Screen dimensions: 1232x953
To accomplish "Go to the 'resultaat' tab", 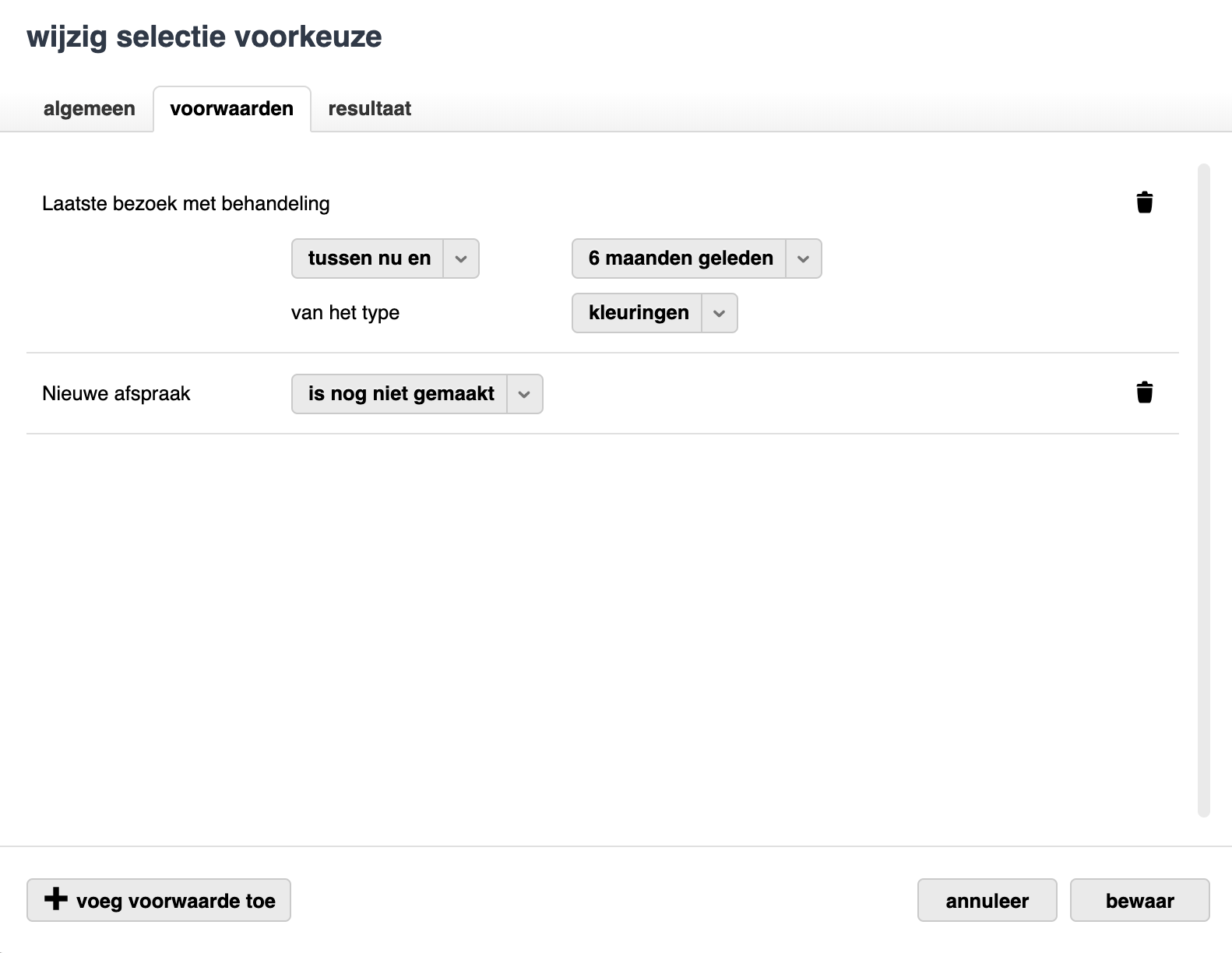I will click(369, 109).
